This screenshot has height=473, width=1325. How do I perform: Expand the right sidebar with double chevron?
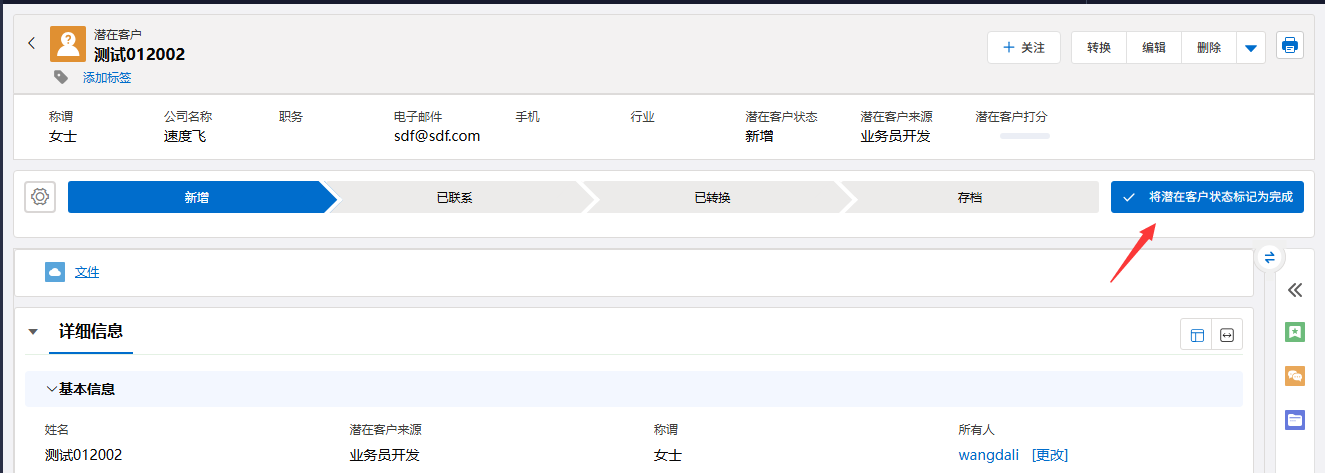[1295, 290]
